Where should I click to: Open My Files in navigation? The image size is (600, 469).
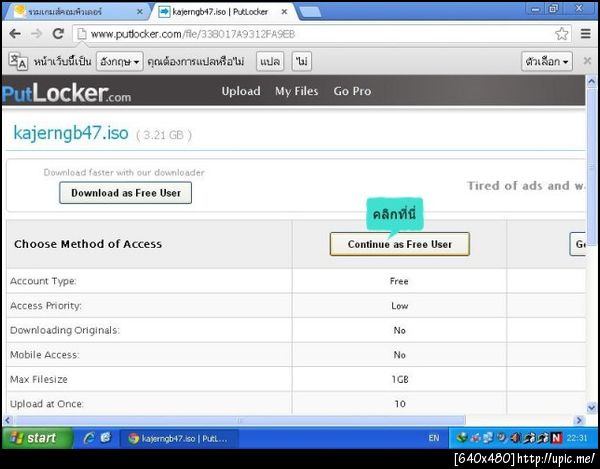point(296,91)
